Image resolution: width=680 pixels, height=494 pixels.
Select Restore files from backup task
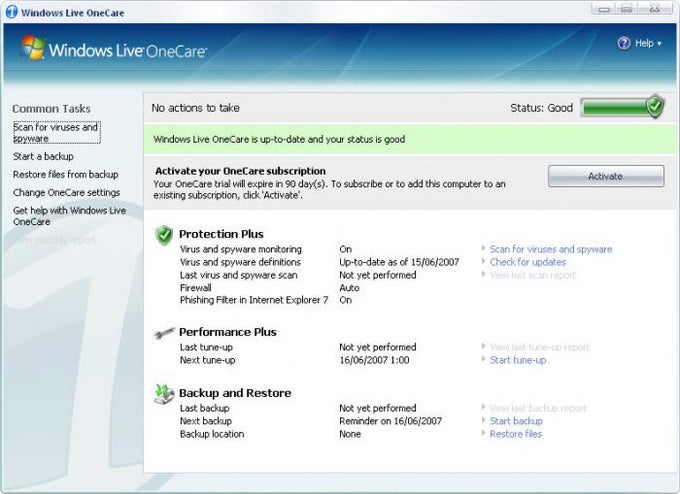pyautogui.click(x=65, y=174)
